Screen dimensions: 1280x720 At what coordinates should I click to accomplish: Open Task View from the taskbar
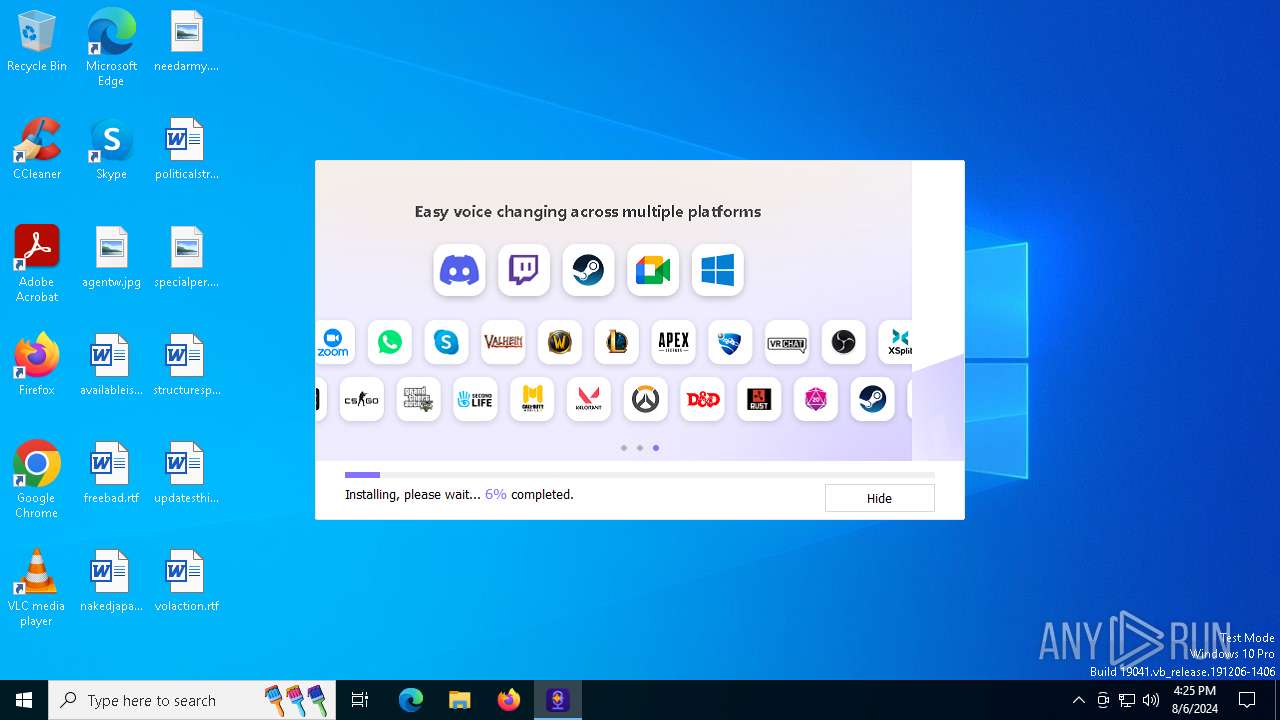click(360, 700)
